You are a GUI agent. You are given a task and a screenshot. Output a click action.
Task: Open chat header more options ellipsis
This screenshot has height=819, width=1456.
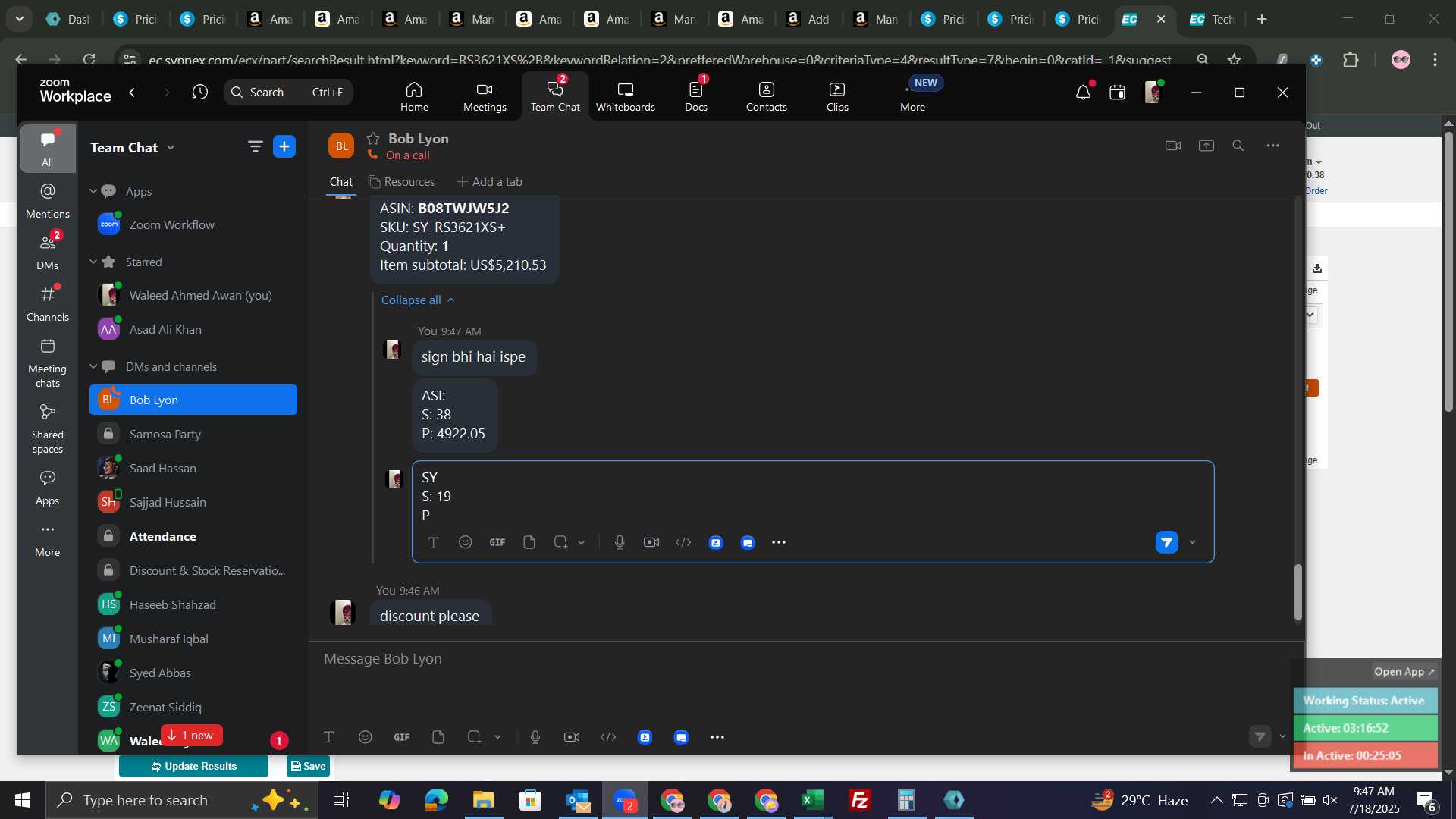(x=1272, y=146)
